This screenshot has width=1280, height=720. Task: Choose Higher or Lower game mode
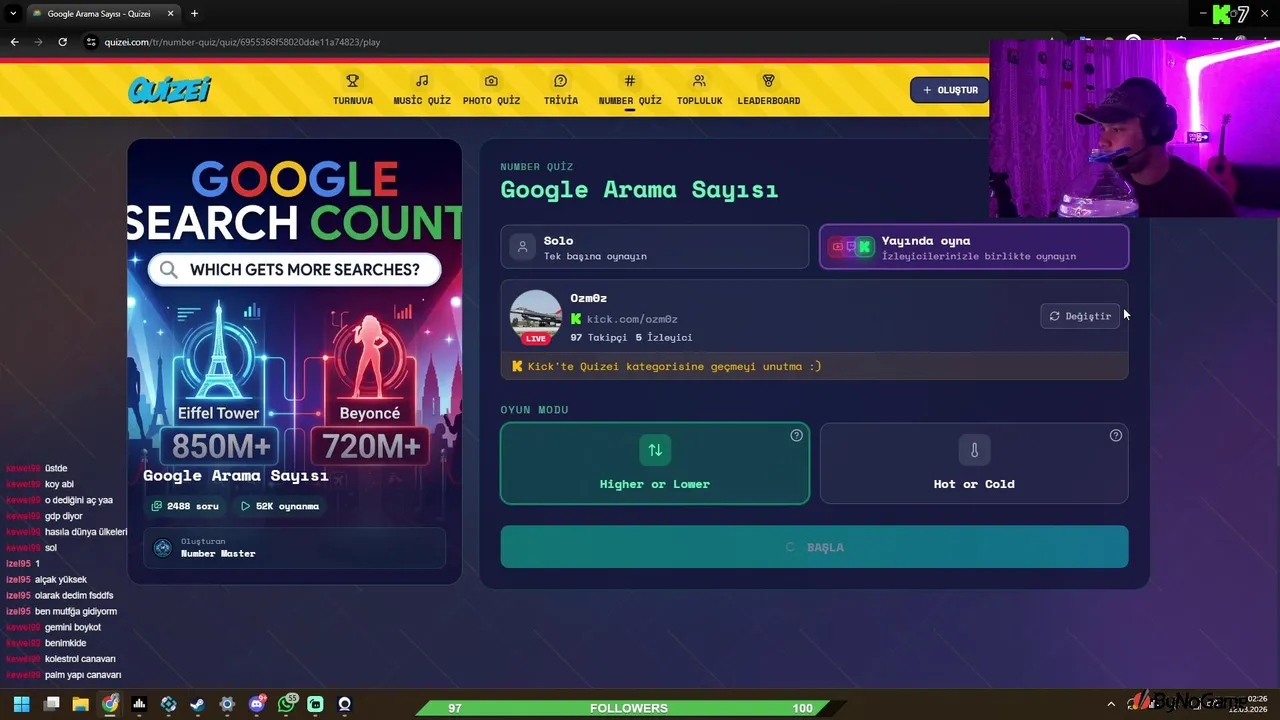pyautogui.click(x=655, y=463)
